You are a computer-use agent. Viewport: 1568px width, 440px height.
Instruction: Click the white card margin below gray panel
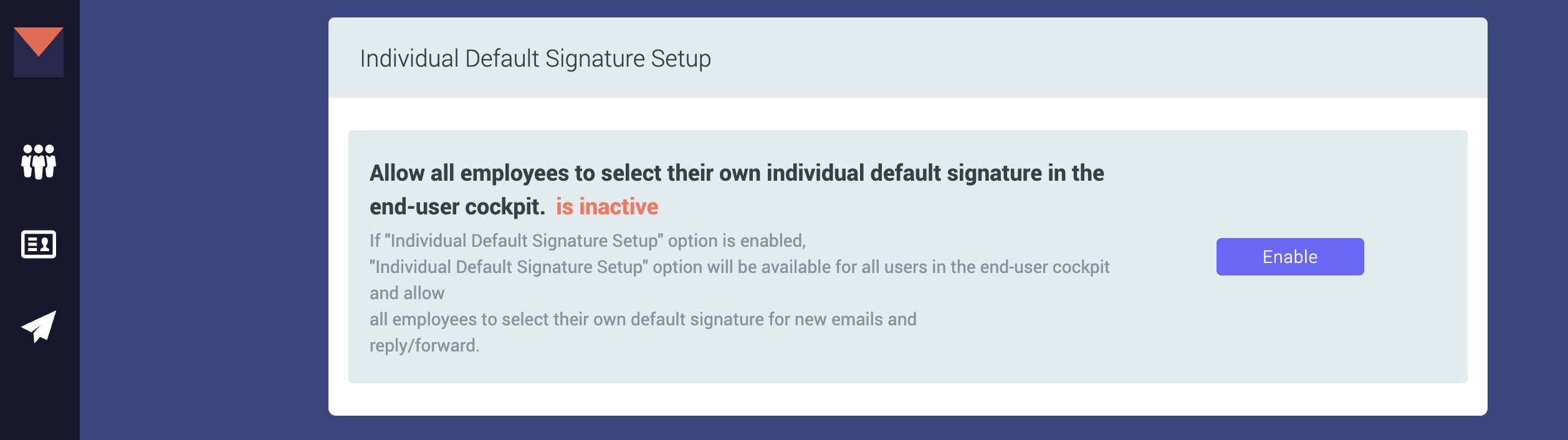click(x=908, y=399)
